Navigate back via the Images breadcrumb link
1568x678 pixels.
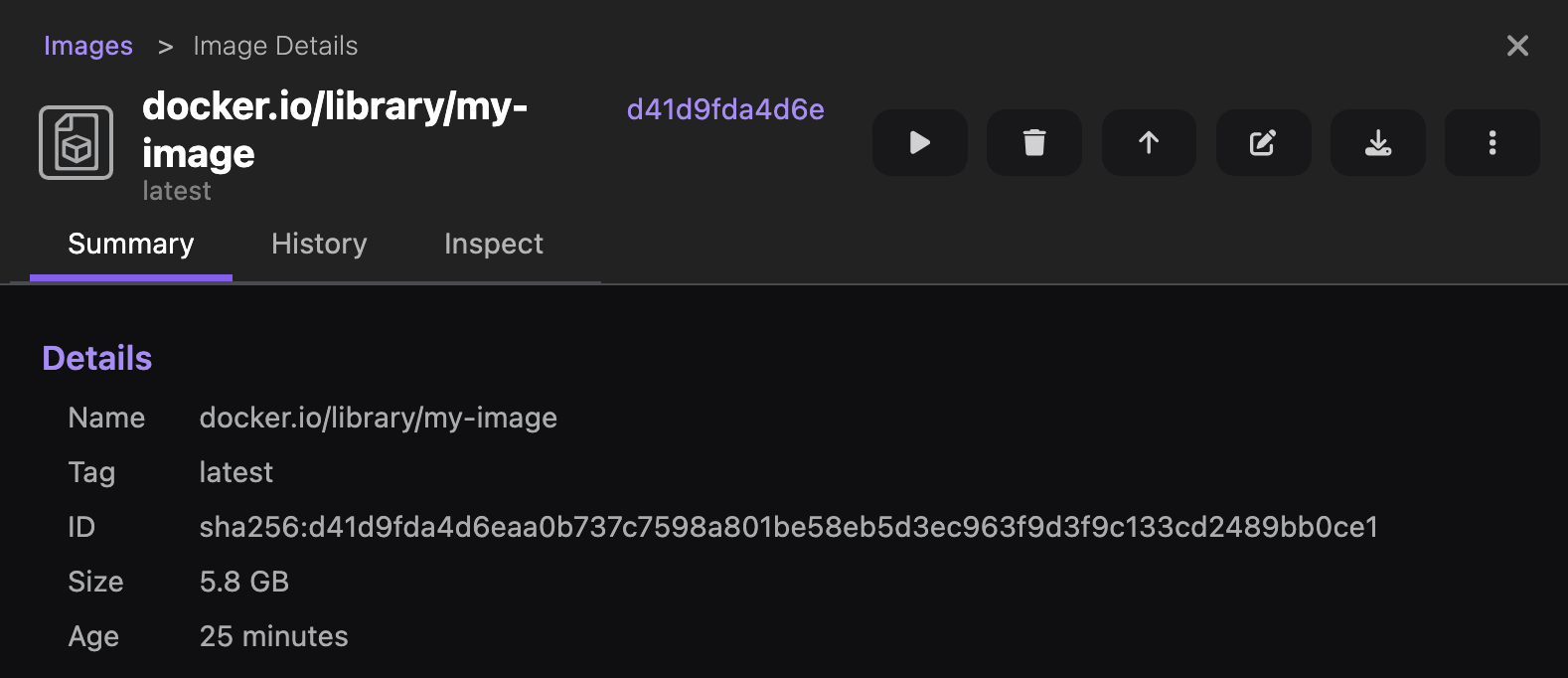click(87, 45)
